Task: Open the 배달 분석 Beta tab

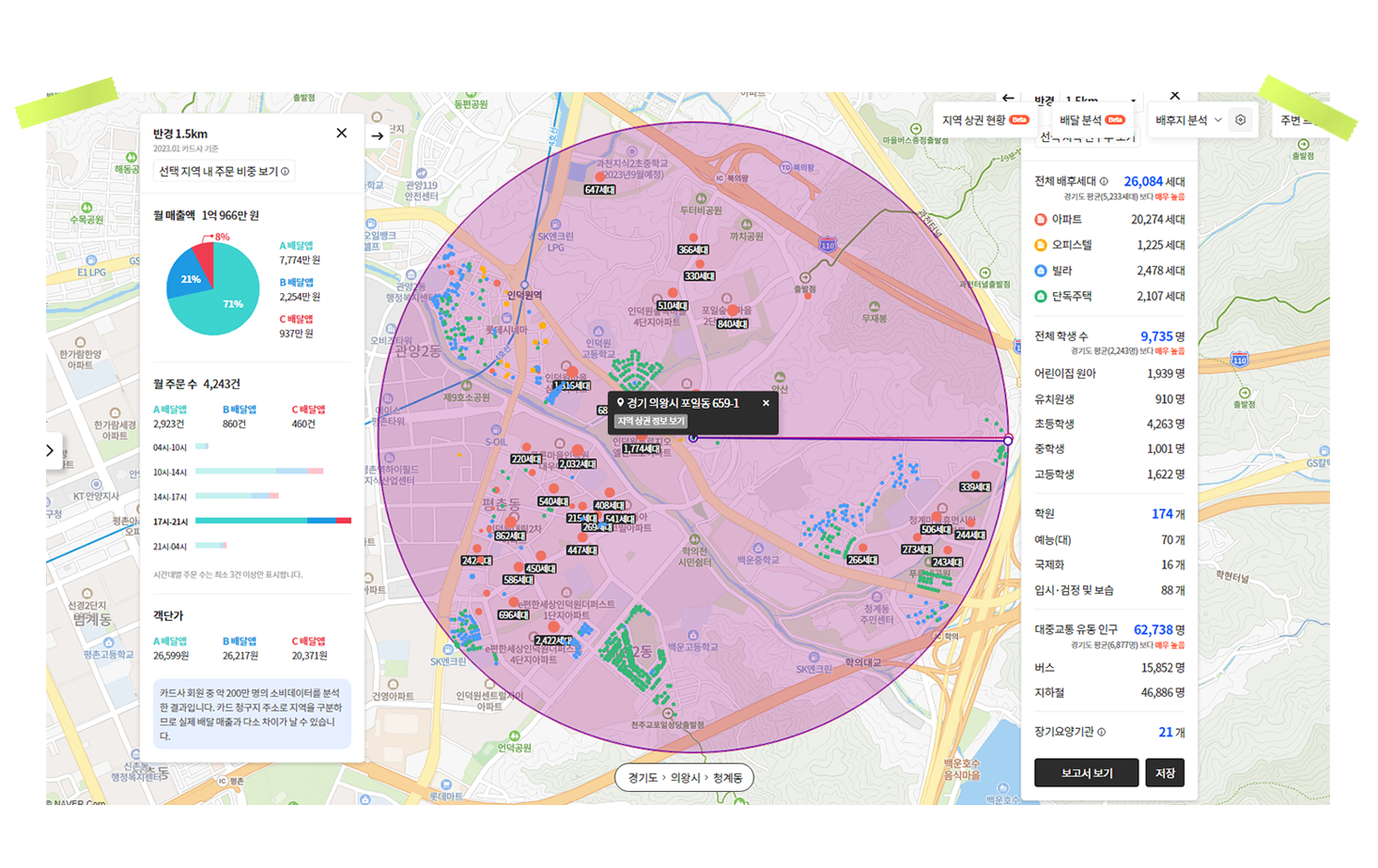Action: pyautogui.click(x=1092, y=120)
